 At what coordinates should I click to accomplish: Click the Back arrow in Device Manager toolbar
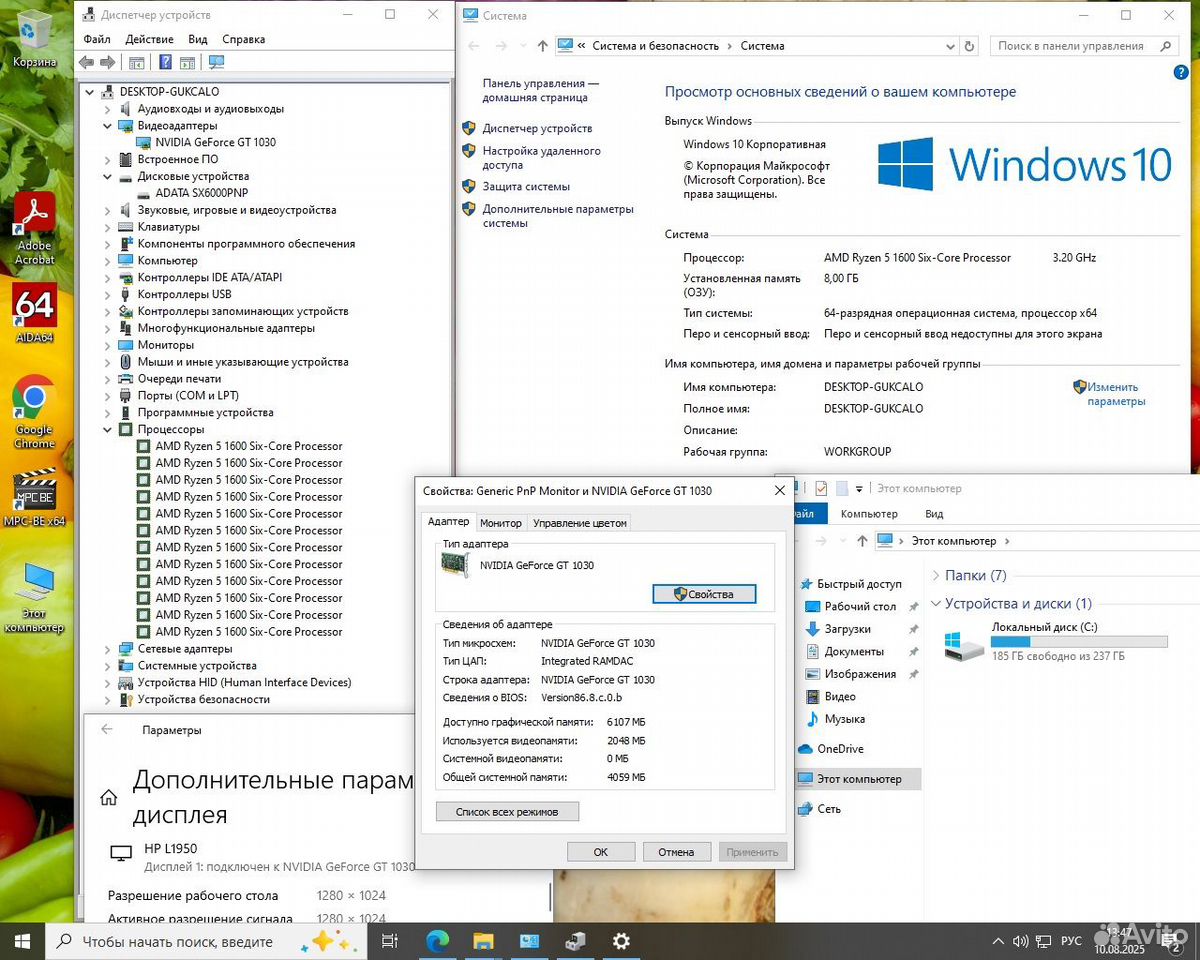87,62
